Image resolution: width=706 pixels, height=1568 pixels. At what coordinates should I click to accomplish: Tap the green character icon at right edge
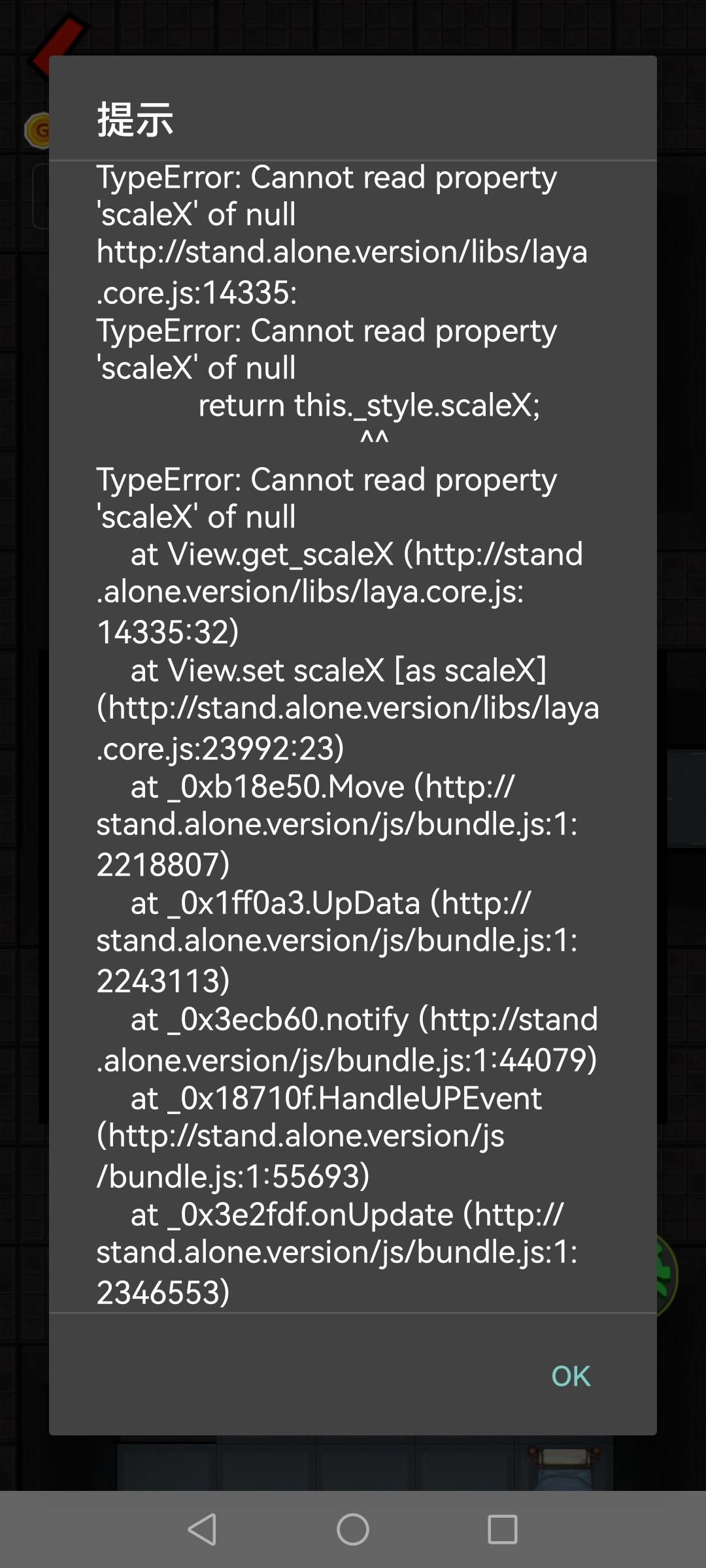pyautogui.click(x=668, y=1275)
